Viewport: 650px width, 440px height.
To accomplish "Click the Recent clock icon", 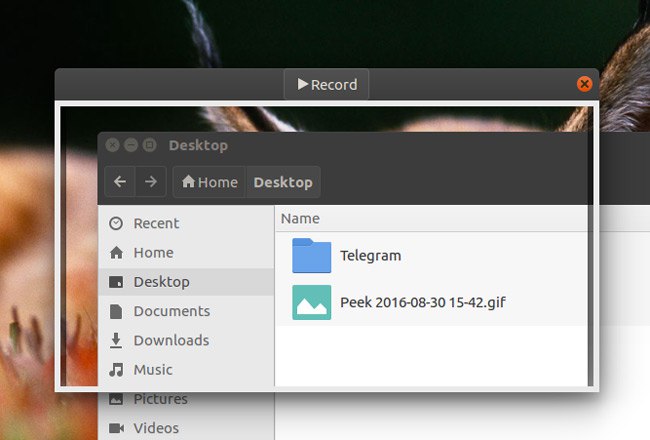I will [x=116, y=224].
